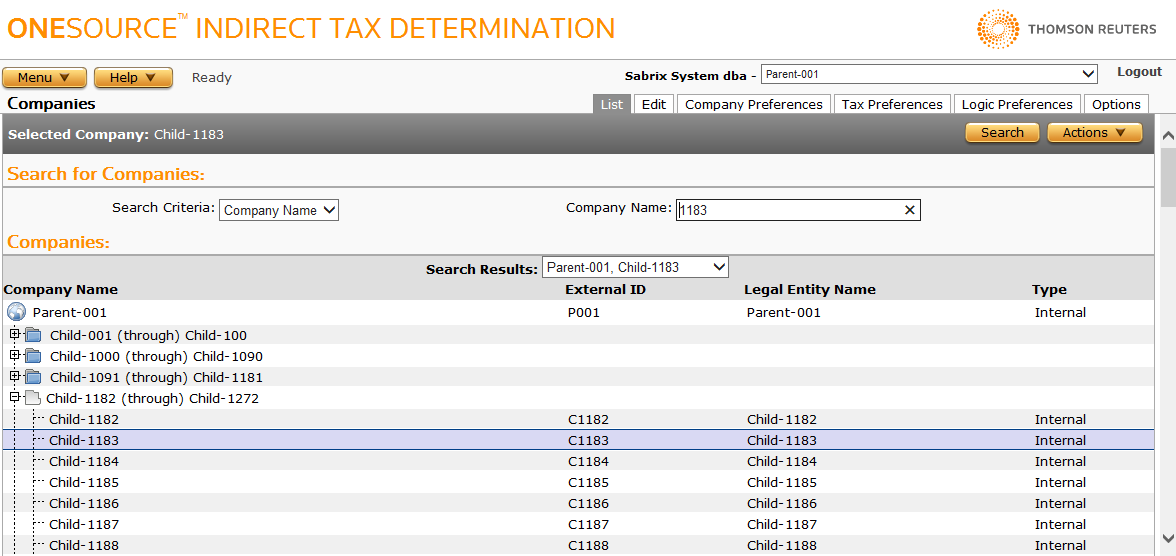The width and height of the screenshot is (1176, 556).
Task: Click folder icon for Child-1000 through Child-1090
Action: click(x=34, y=356)
